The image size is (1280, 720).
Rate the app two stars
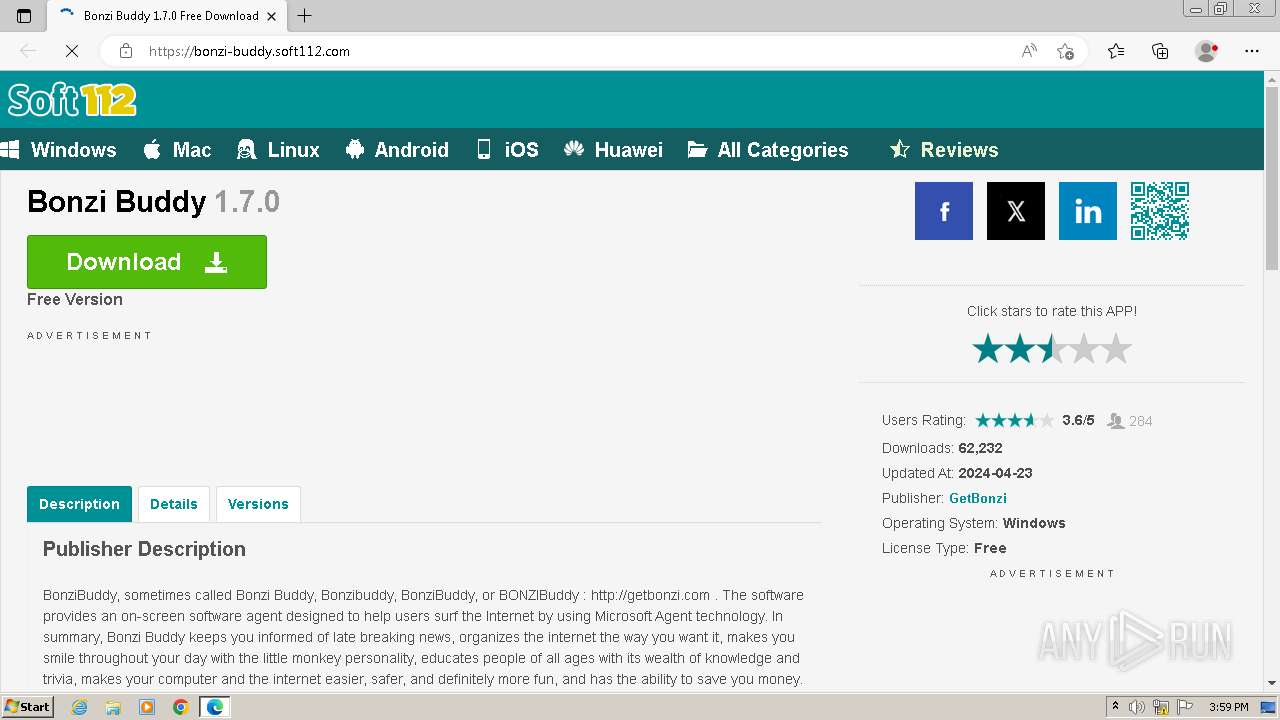point(1020,349)
